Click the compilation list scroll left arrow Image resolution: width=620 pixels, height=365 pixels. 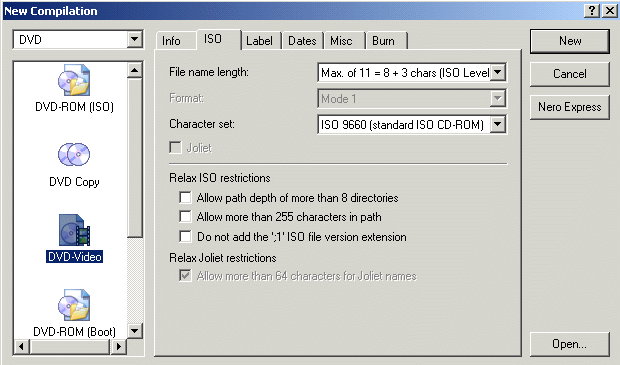22,347
